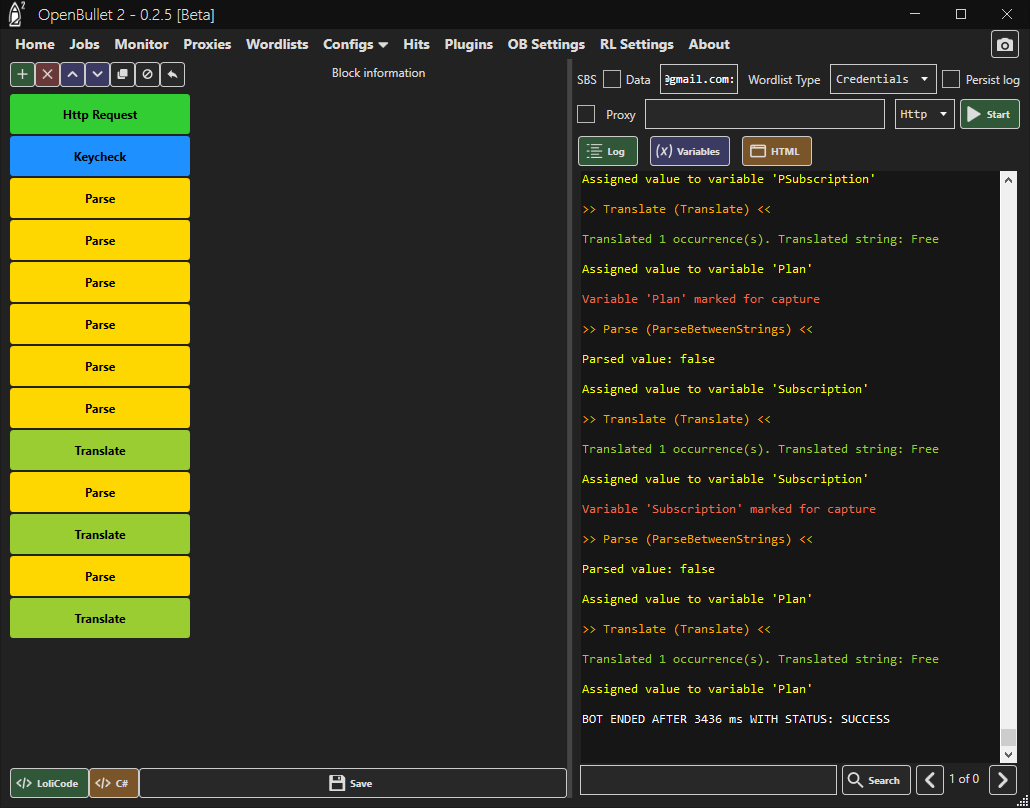Toggle the SBS checkbox

click(x=612, y=79)
